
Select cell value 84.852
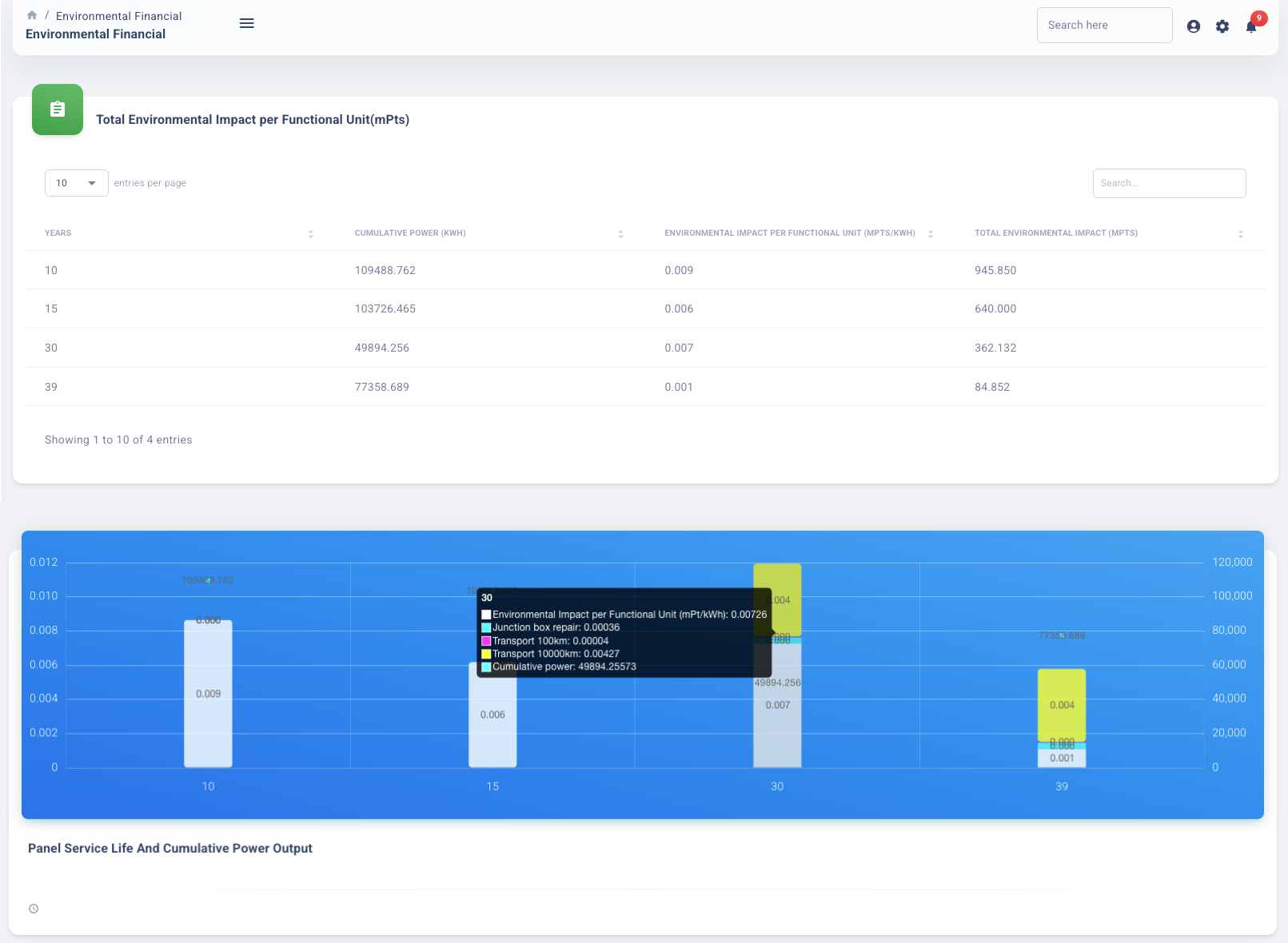[992, 387]
